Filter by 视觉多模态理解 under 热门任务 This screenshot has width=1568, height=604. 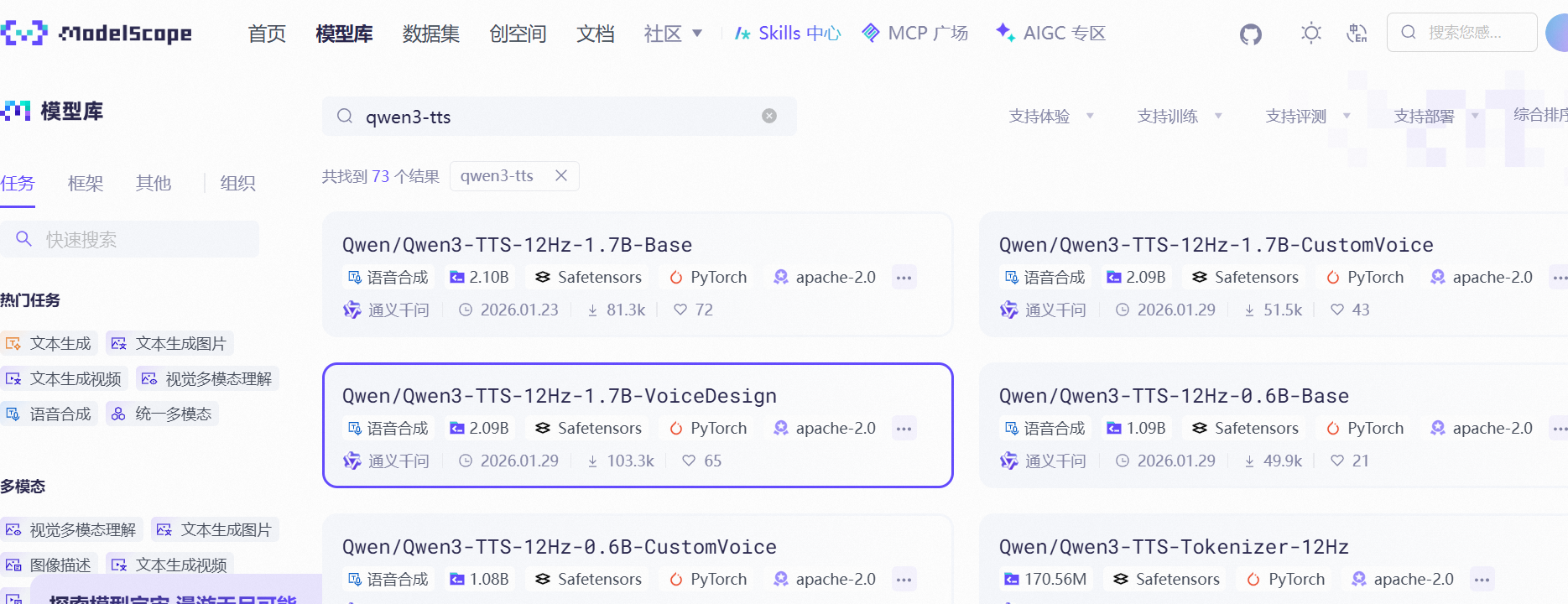207,378
